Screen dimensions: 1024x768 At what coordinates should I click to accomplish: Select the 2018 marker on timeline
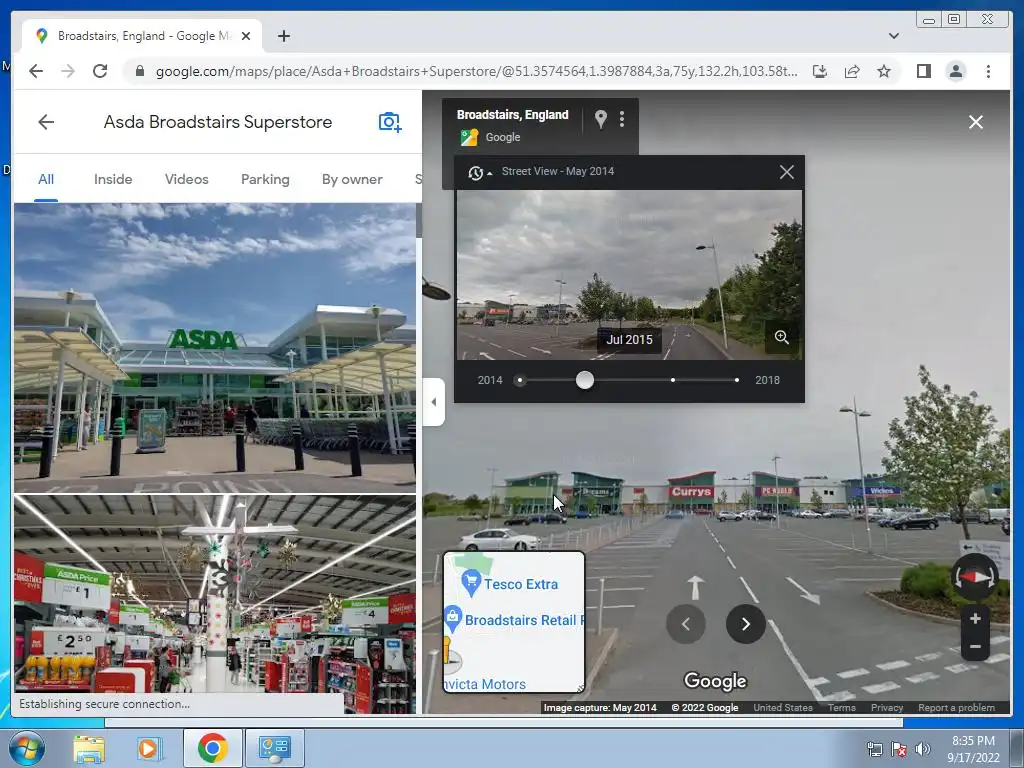pos(737,380)
